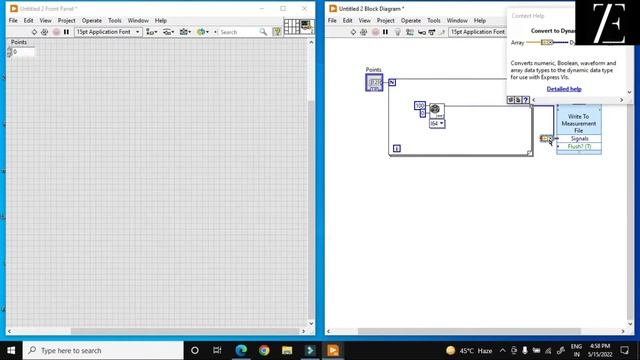
Task: Open Project menu in Block Diagram window
Action: [386, 20]
